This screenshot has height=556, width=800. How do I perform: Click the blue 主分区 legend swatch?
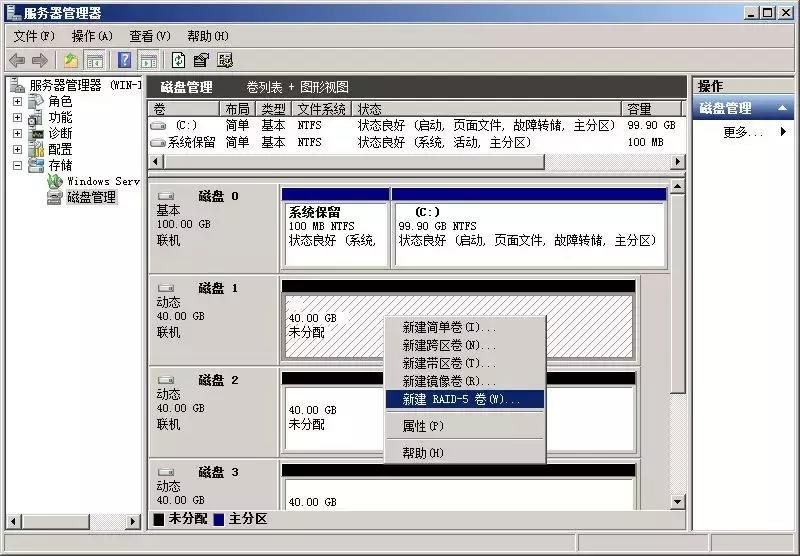tap(219, 519)
